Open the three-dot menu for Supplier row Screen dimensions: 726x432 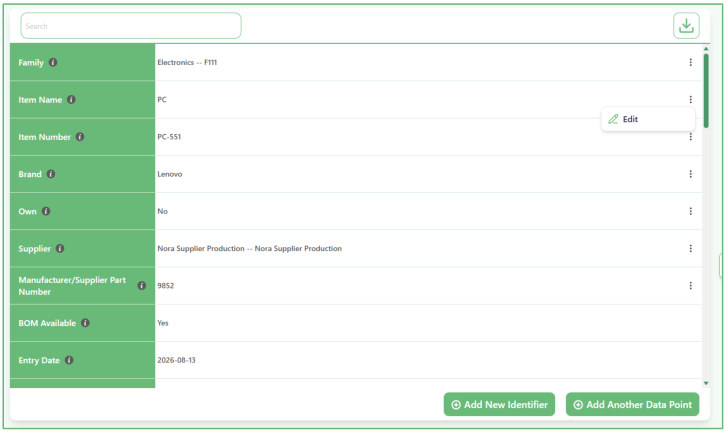[x=690, y=248]
